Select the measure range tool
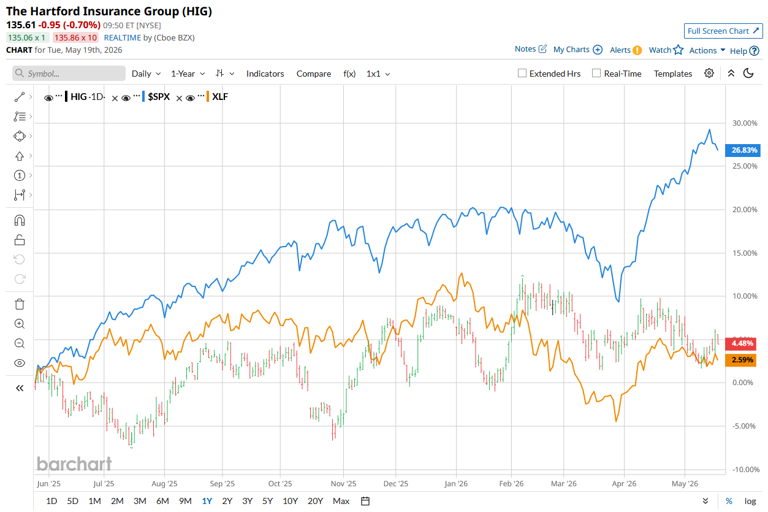 tap(19, 195)
